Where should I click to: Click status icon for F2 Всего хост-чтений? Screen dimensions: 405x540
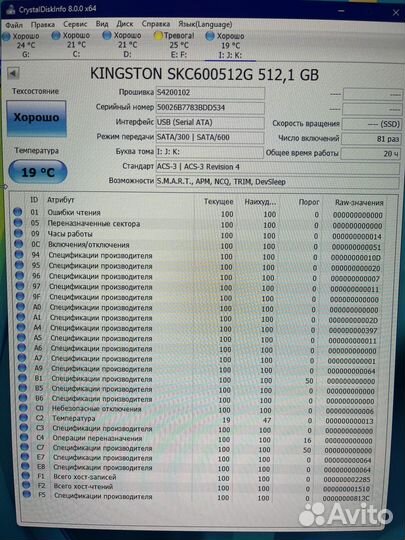(26, 485)
